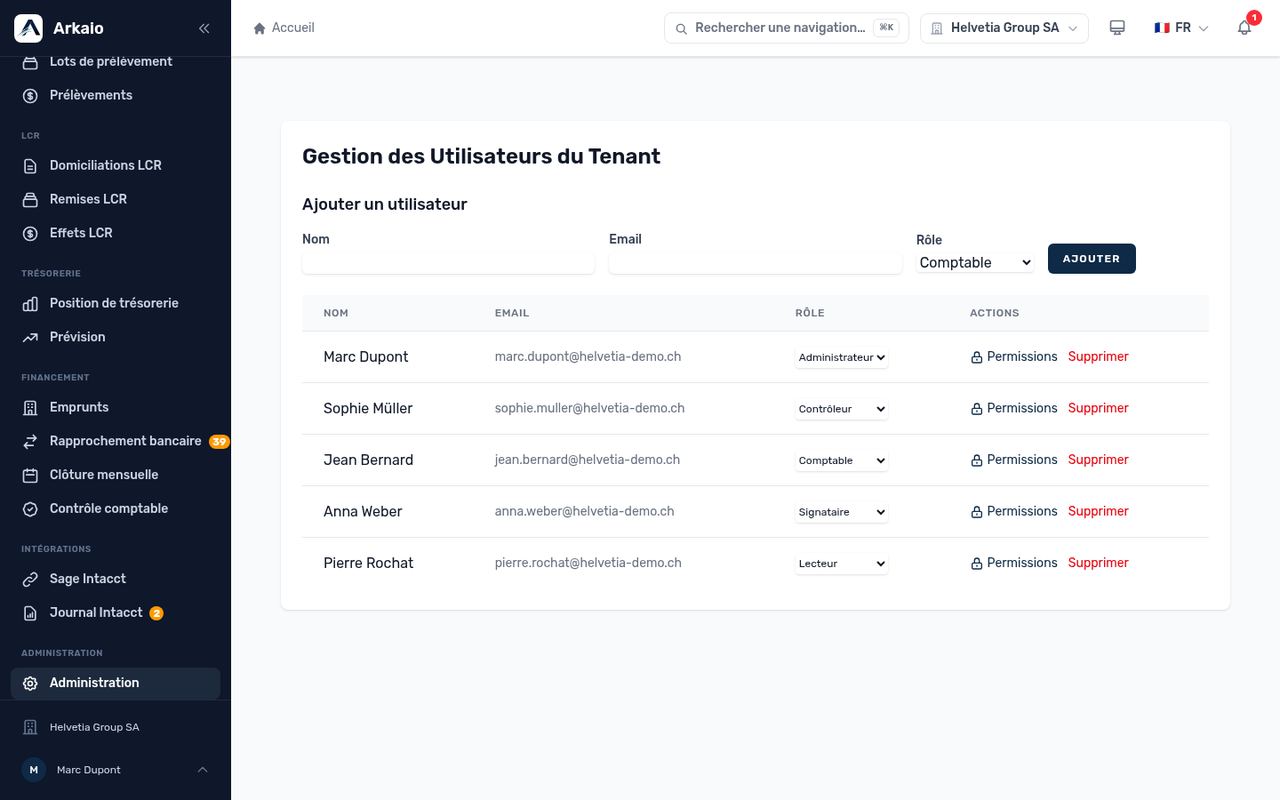Image resolution: width=1280 pixels, height=800 pixels.
Task: Click the Helvetia Group SA sidebar entry
Action: click(x=115, y=727)
